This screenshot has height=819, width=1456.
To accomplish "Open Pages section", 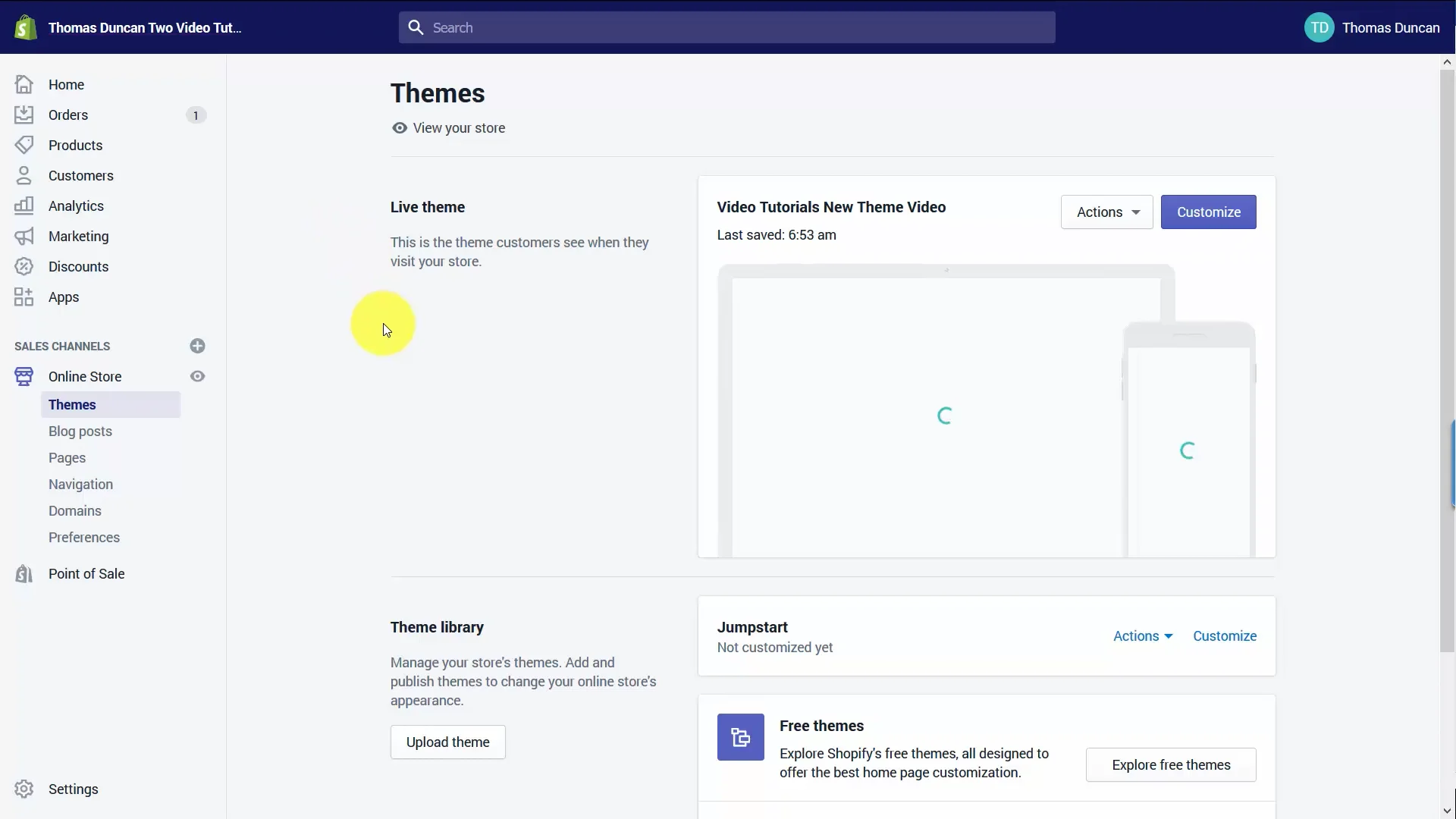I will (x=67, y=457).
